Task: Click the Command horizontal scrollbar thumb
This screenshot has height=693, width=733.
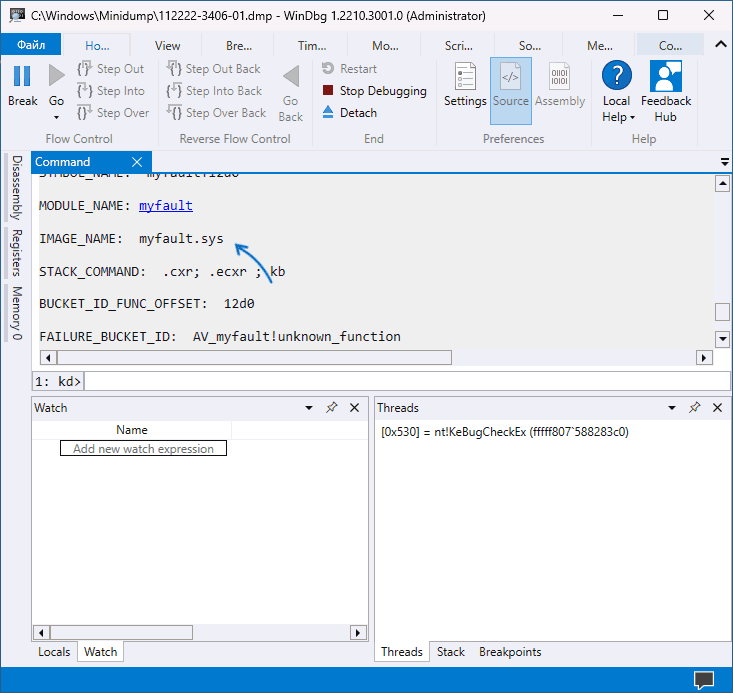Action: [254, 358]
